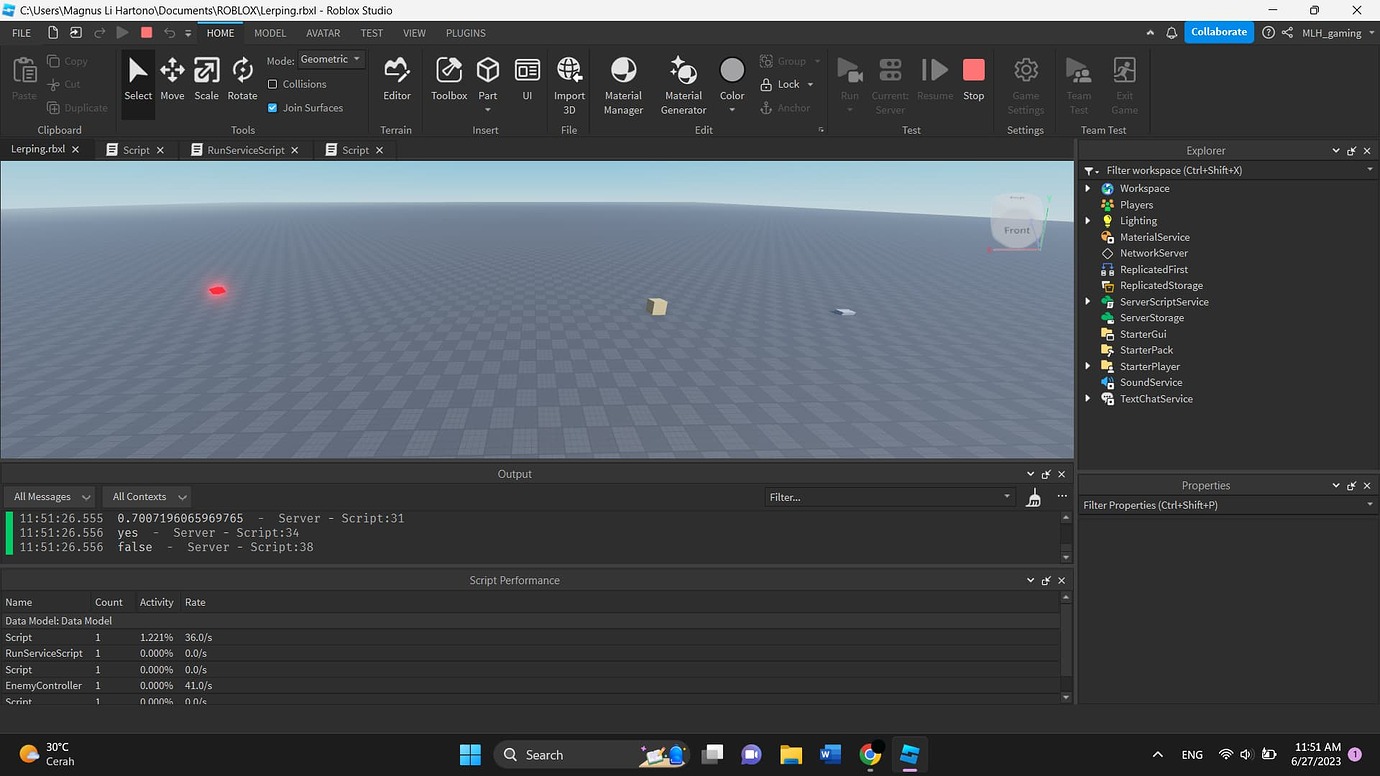Pick a color with the Color tool
1380x776 pixels.
(x=732, y=78)
